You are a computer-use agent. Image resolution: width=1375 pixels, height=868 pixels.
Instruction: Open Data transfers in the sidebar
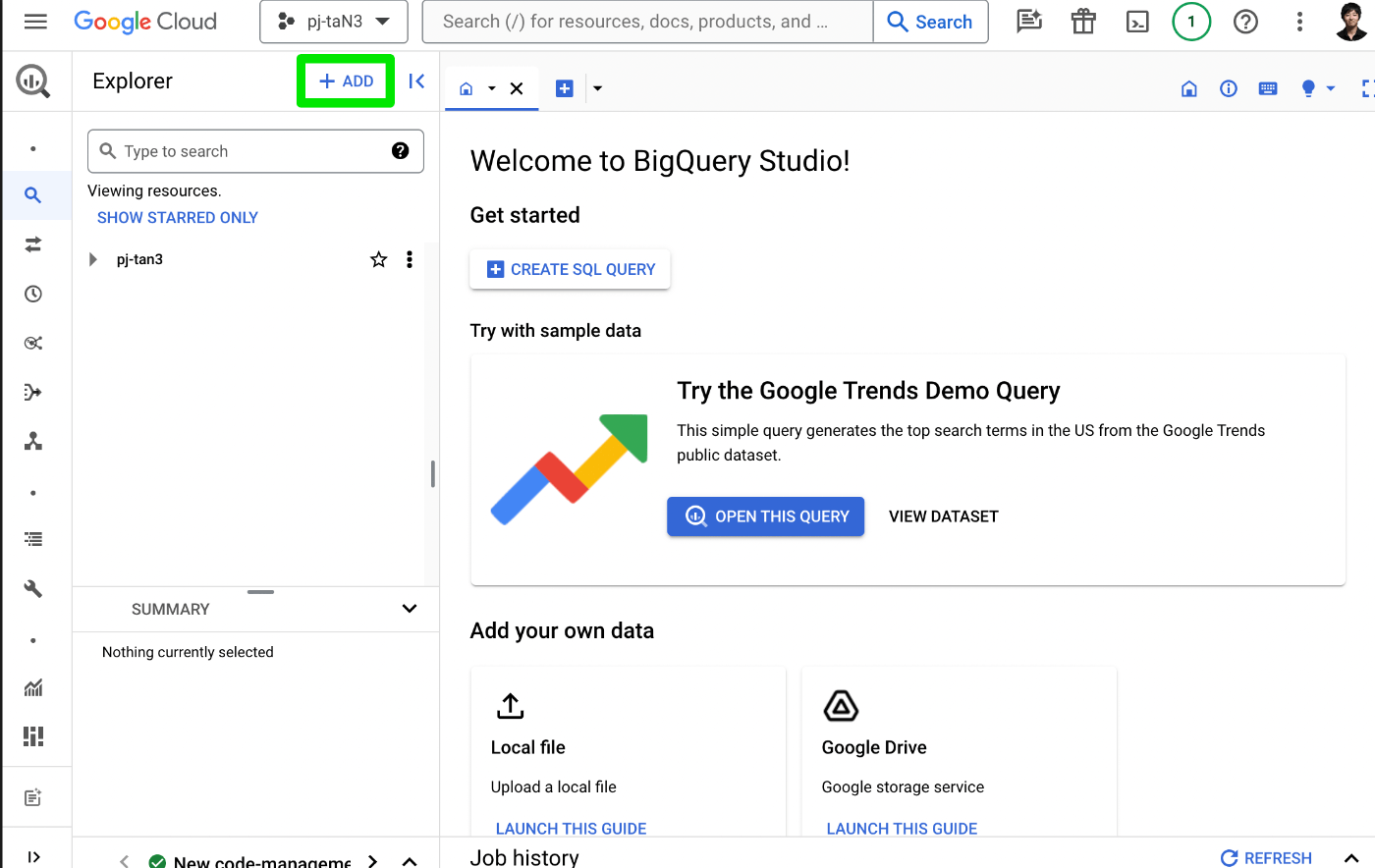[x=33, y=244]
